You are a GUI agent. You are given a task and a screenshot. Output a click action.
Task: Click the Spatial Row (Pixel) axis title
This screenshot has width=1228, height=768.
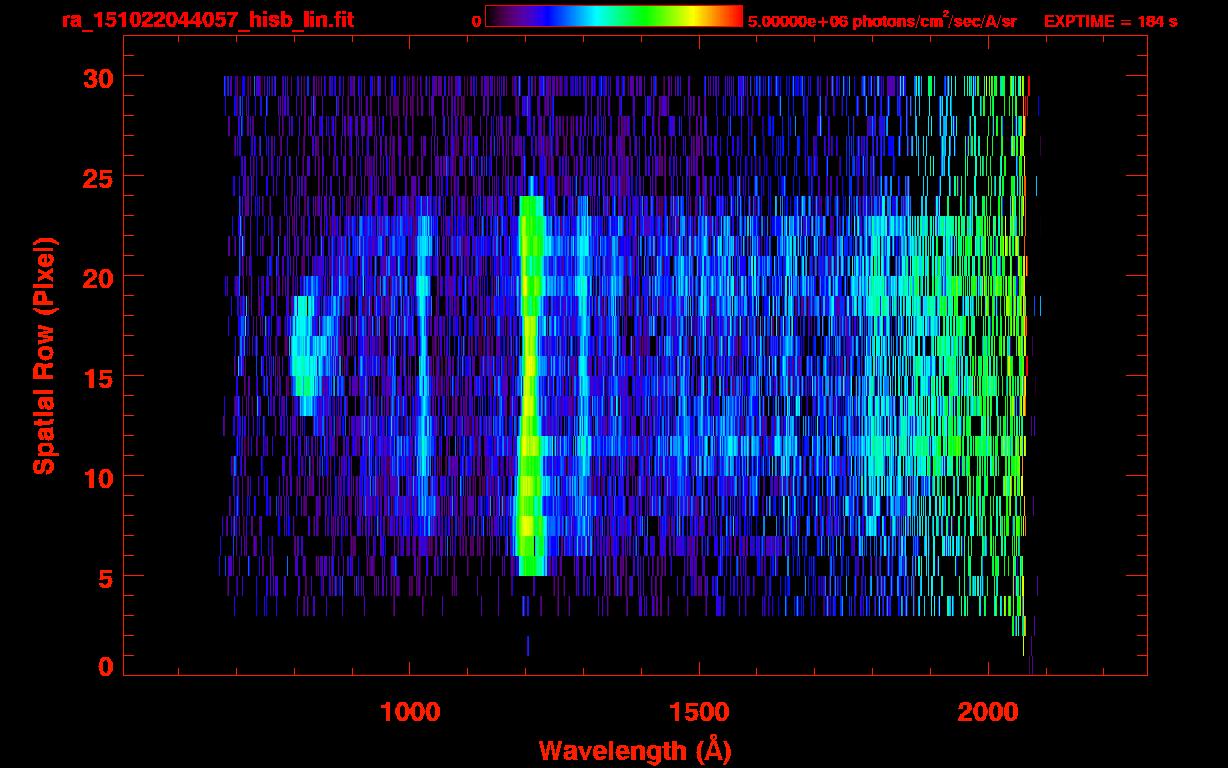[x=44, y=356]
